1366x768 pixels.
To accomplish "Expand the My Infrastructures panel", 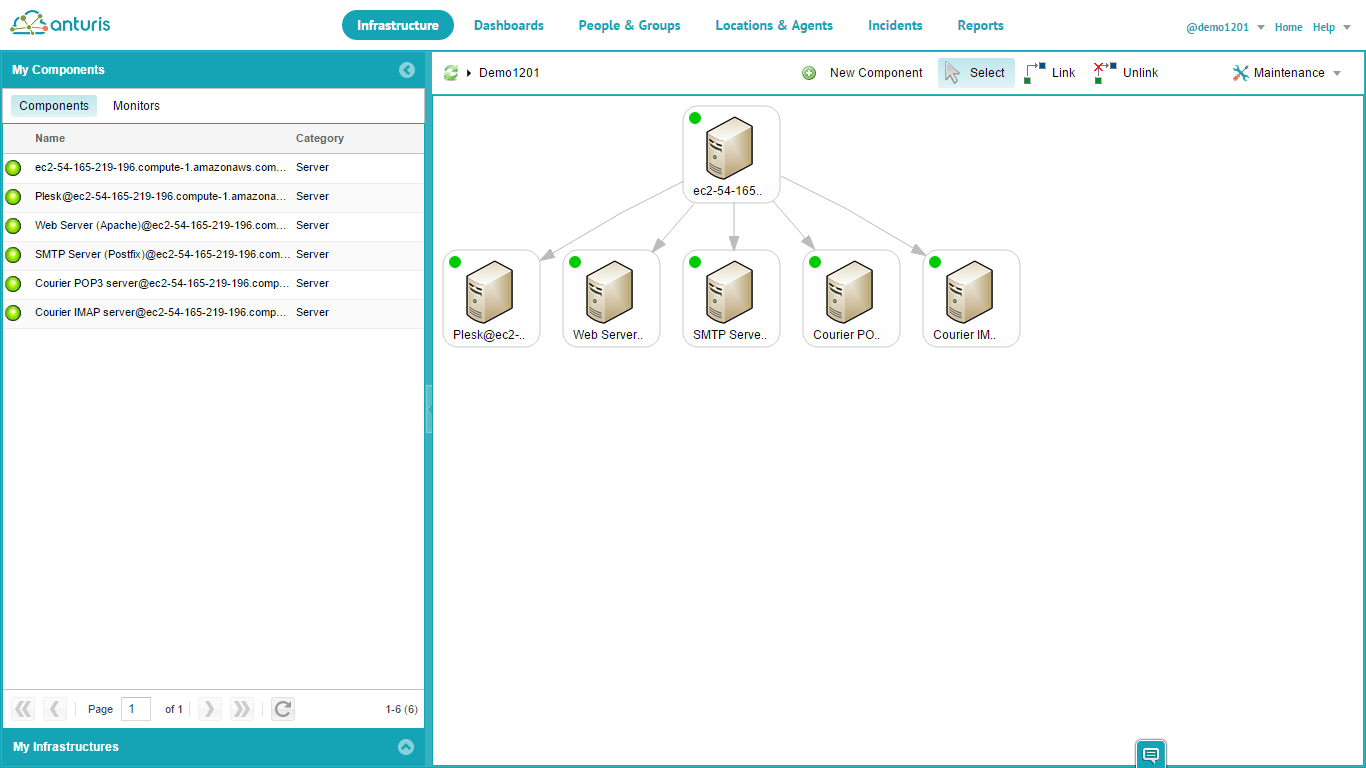I will coord(405,747).
